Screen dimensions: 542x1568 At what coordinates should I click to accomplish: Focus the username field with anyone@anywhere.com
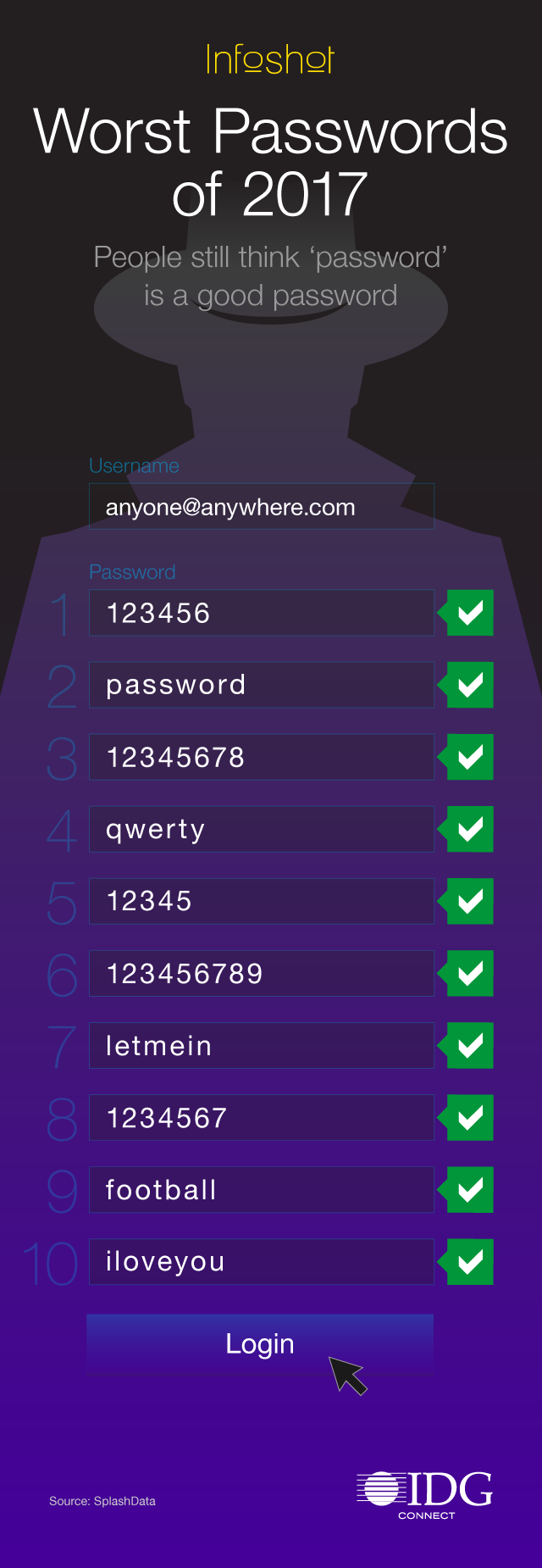[x=262, y=507]
